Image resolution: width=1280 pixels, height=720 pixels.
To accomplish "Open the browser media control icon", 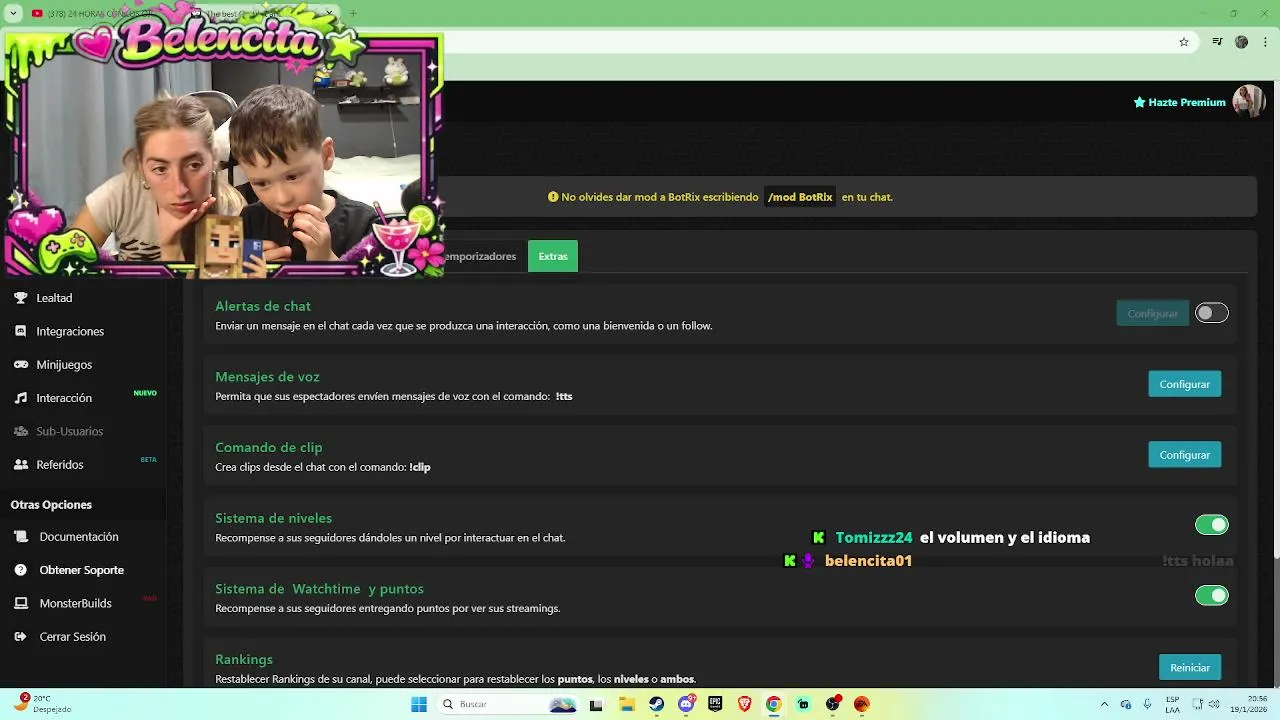I will tap(1217, 42).
